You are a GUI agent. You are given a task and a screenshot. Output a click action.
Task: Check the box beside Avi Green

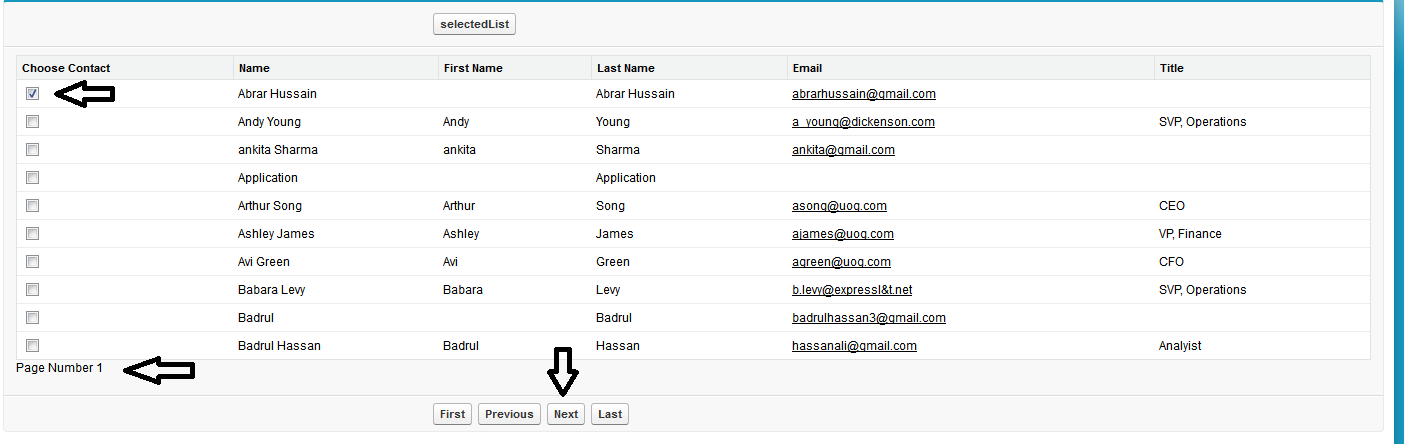click(33, 262)
